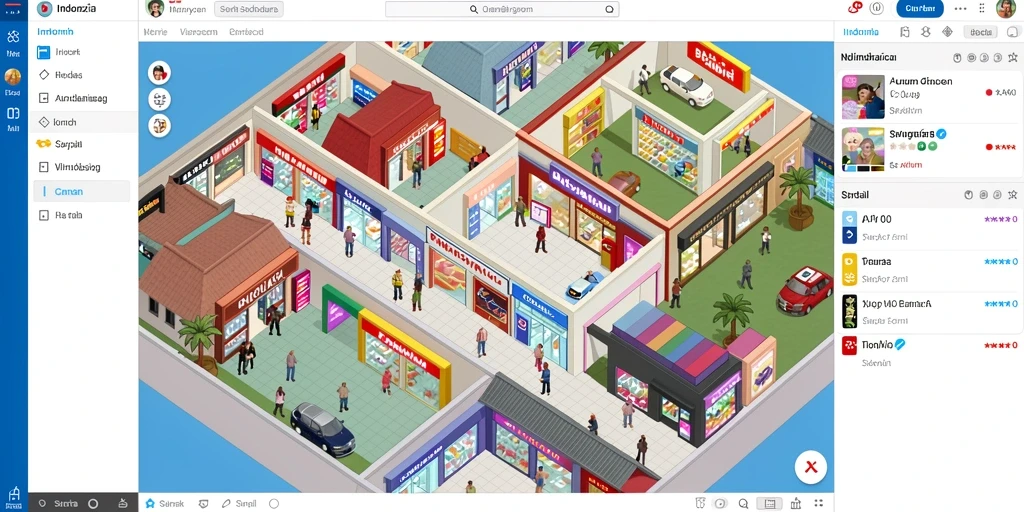This screenshot has width=1024, height=512.
Task: Open the grid dots icon in top bar
Action: 982,8
